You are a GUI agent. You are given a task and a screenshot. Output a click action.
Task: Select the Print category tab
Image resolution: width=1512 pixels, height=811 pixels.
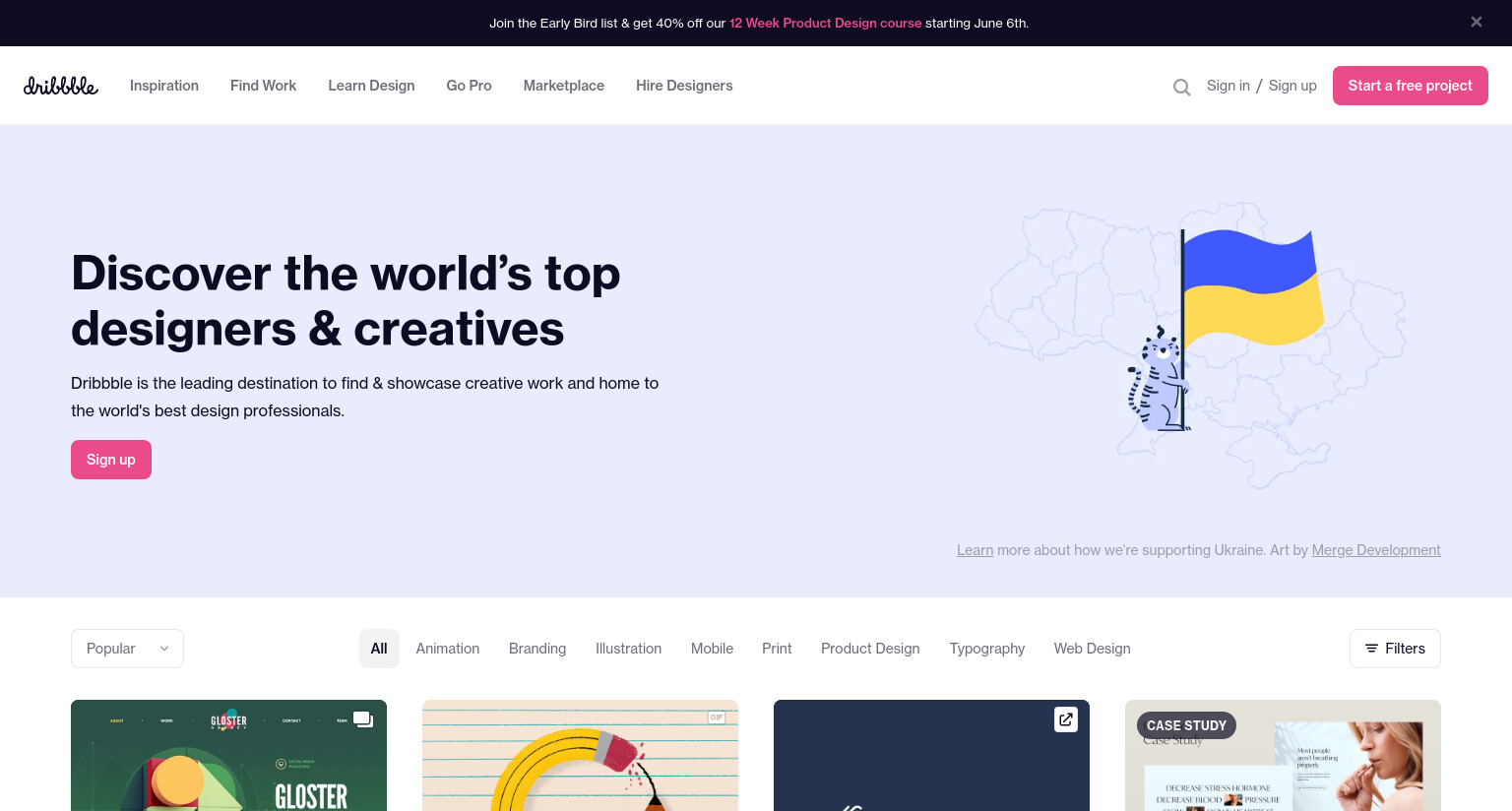click(777, 649)
